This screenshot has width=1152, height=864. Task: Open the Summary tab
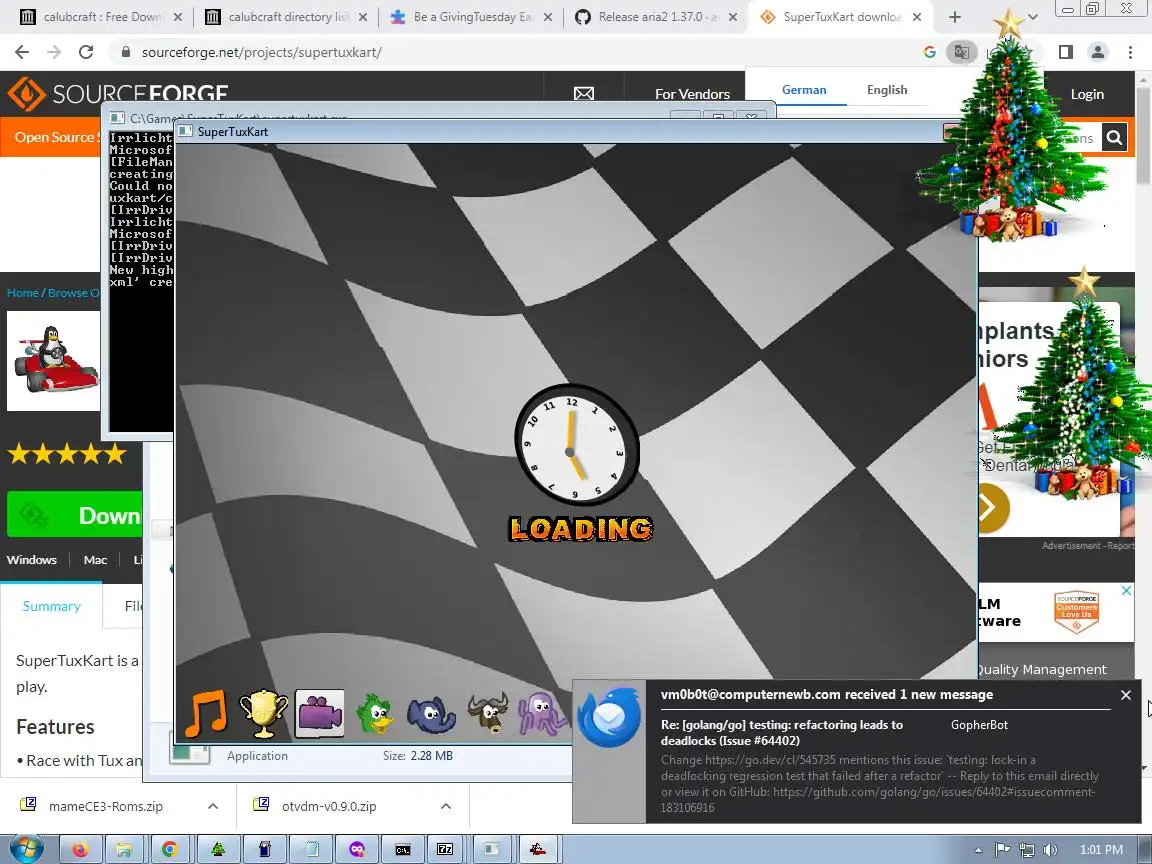pyautogui.click(x=51, y=606)
